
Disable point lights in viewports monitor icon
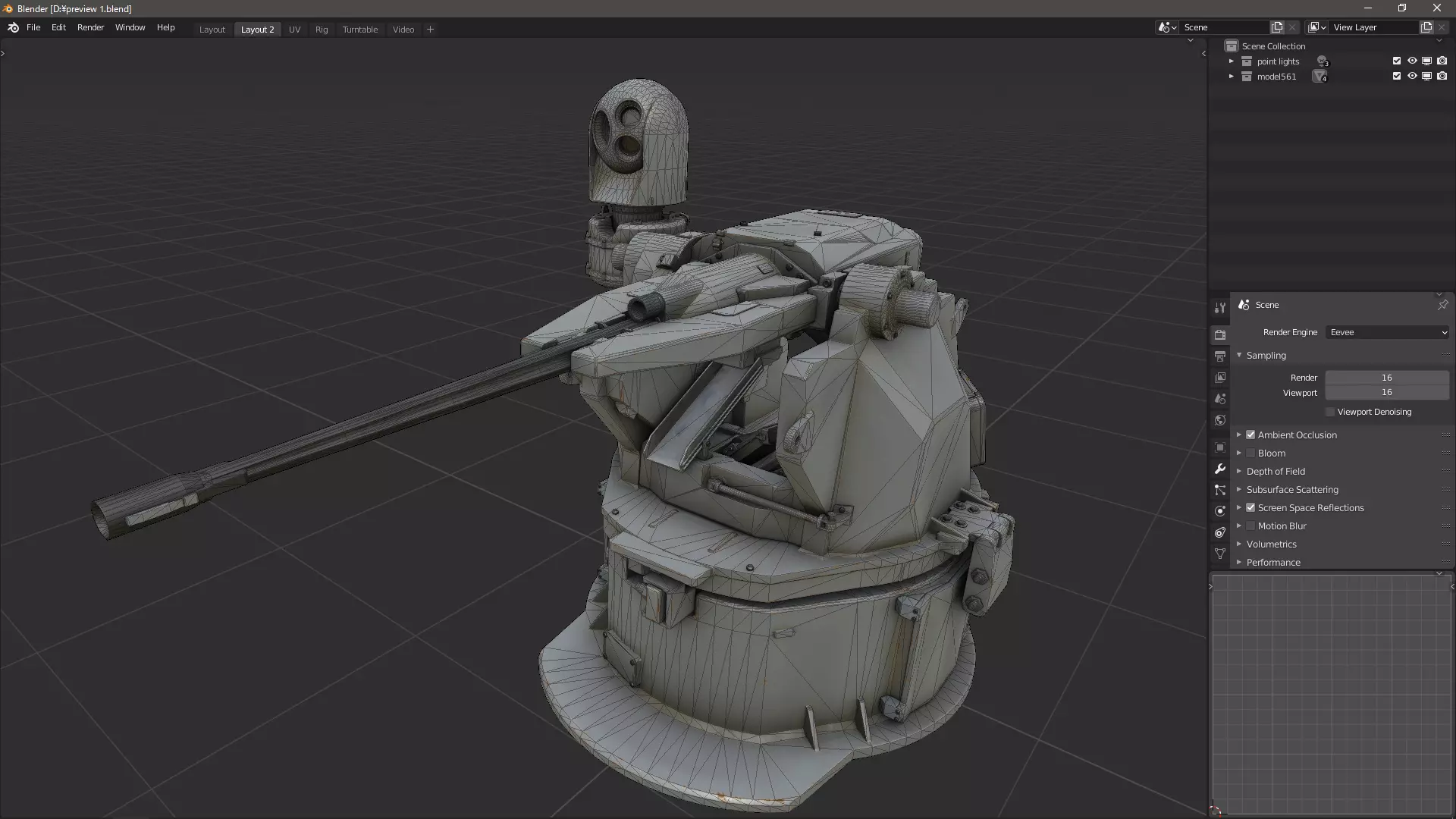(x=1426, y=61)
